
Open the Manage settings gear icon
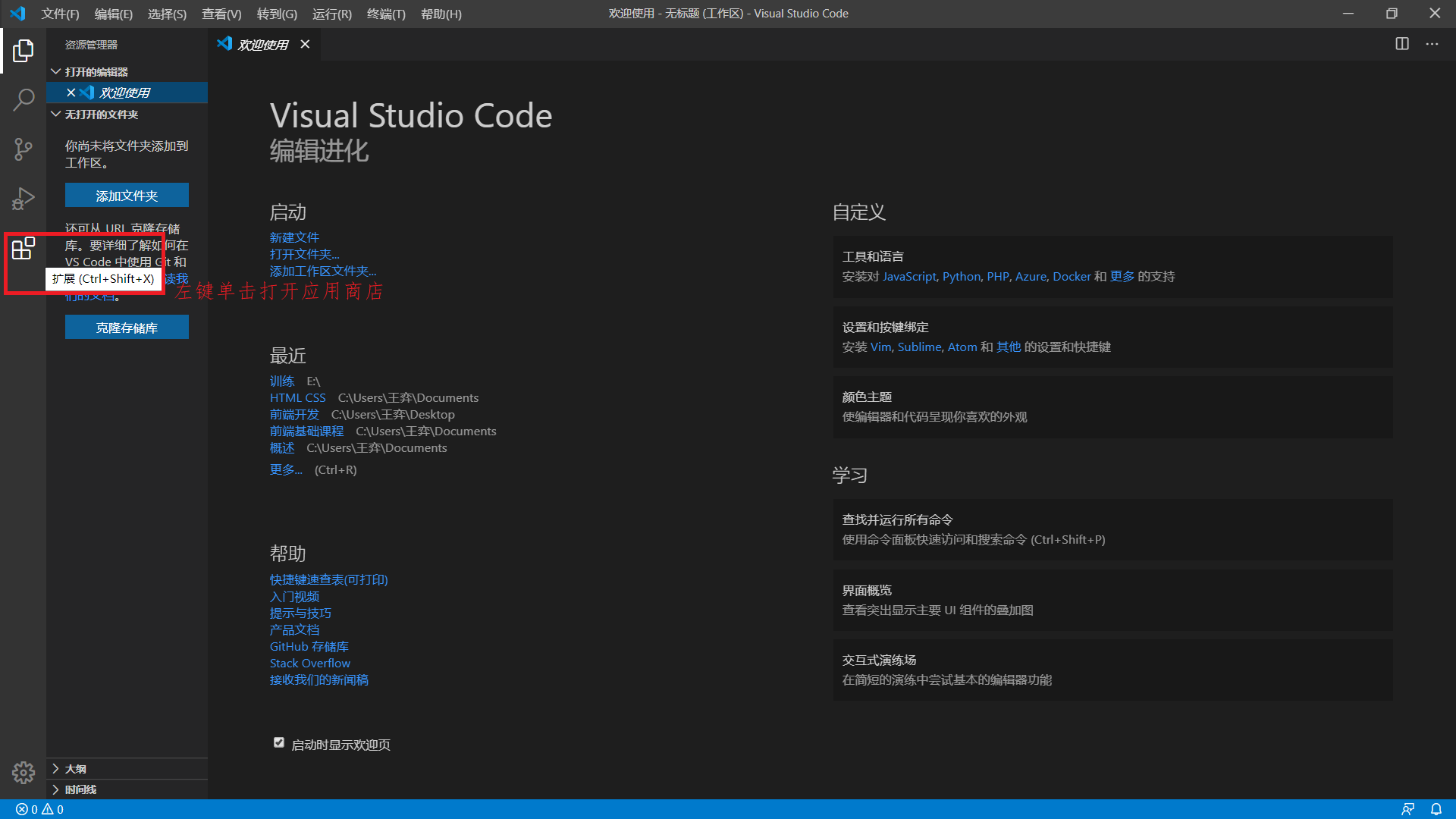tap(23, 772)
